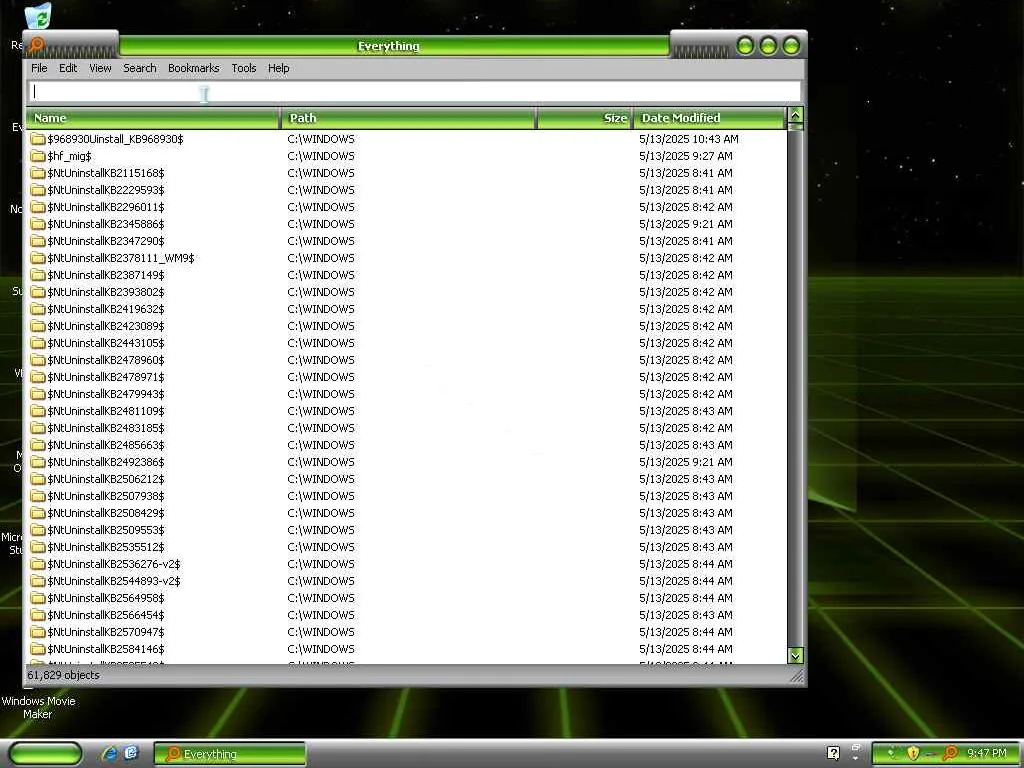Select the $NtUninstallKB2566454$ folder name

(x=106, y=615)
